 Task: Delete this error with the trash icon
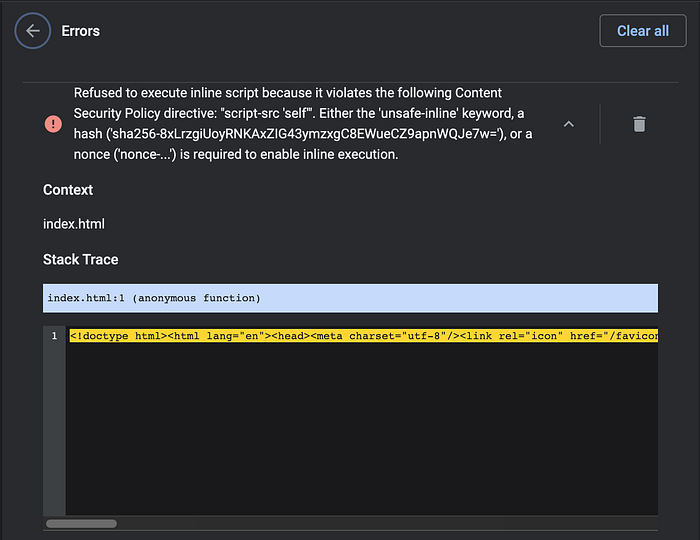(x=639, y=124)
